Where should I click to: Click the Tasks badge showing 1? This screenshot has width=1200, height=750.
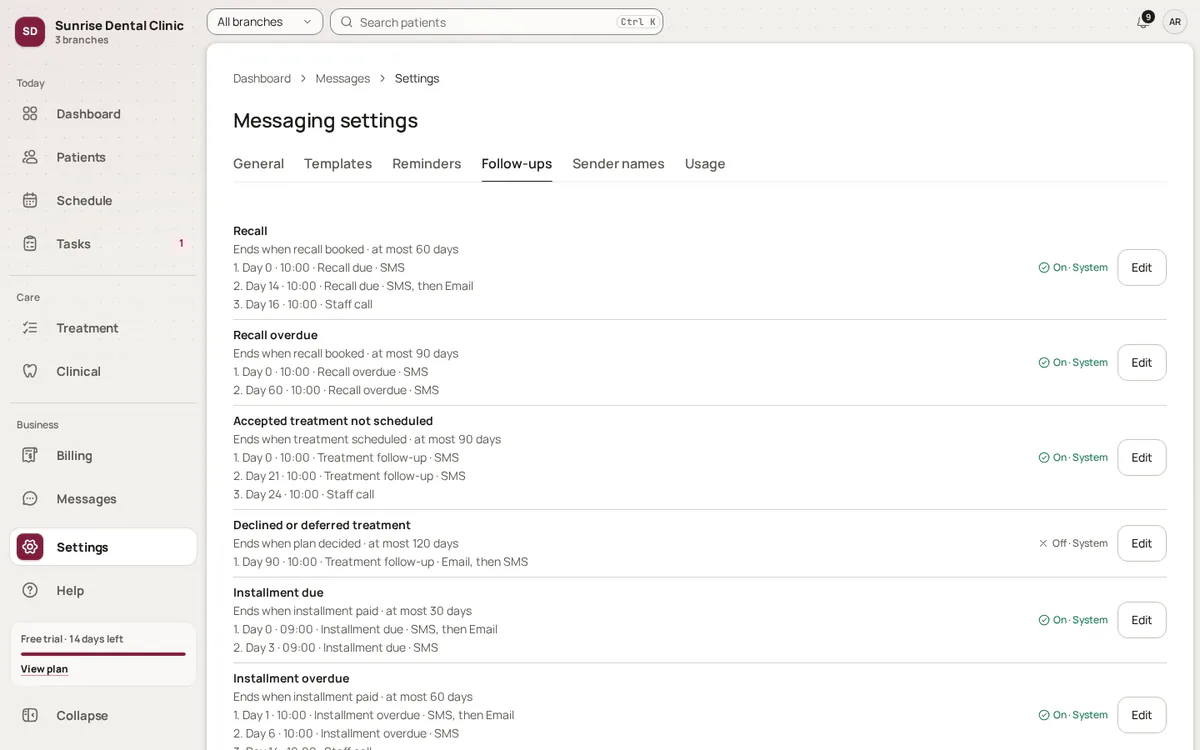pos(181,243)
